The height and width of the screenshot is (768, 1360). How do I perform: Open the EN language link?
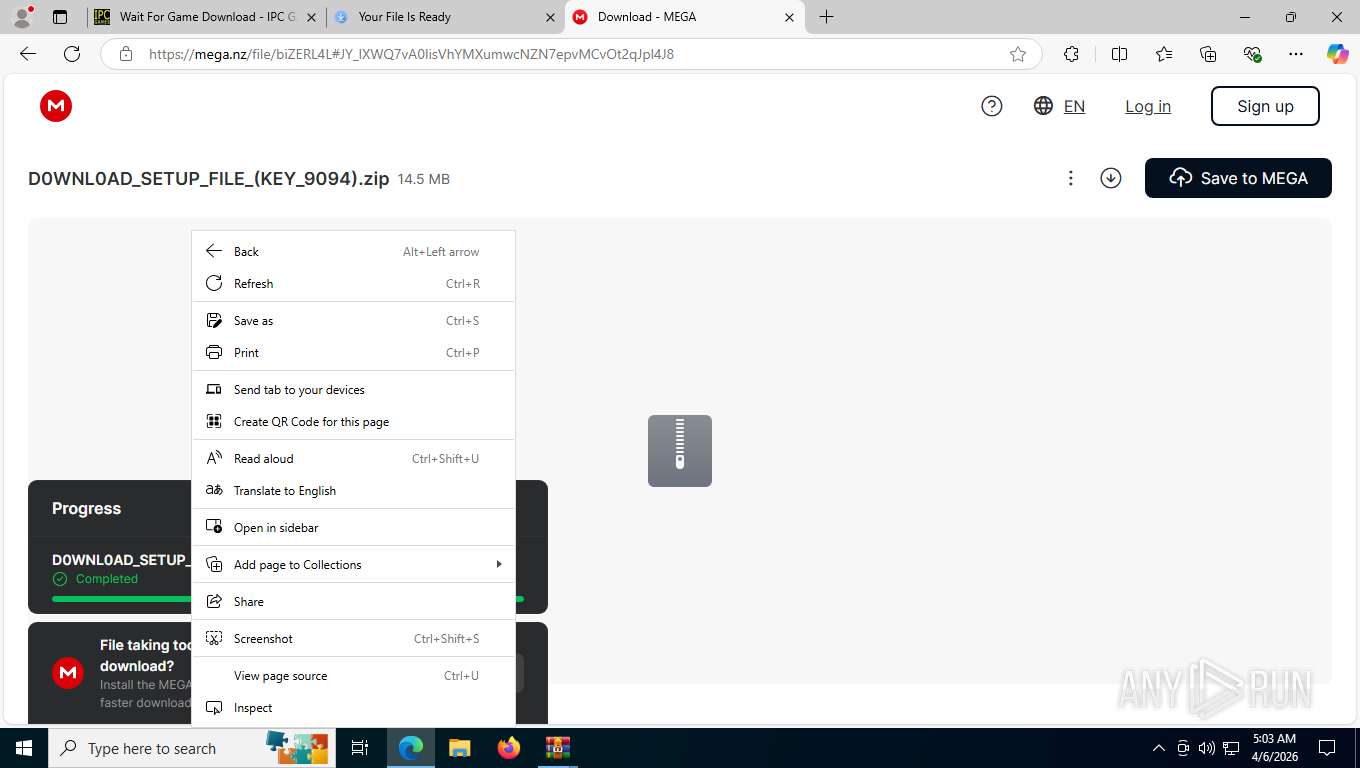click(1074, 106)
